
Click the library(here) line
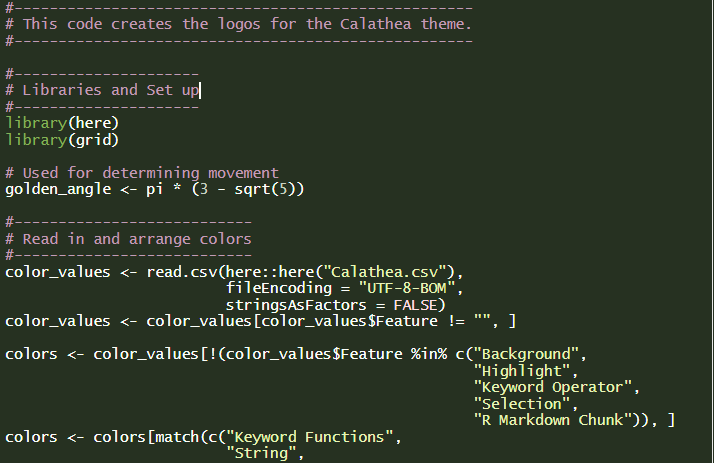(x=62, y=123)
